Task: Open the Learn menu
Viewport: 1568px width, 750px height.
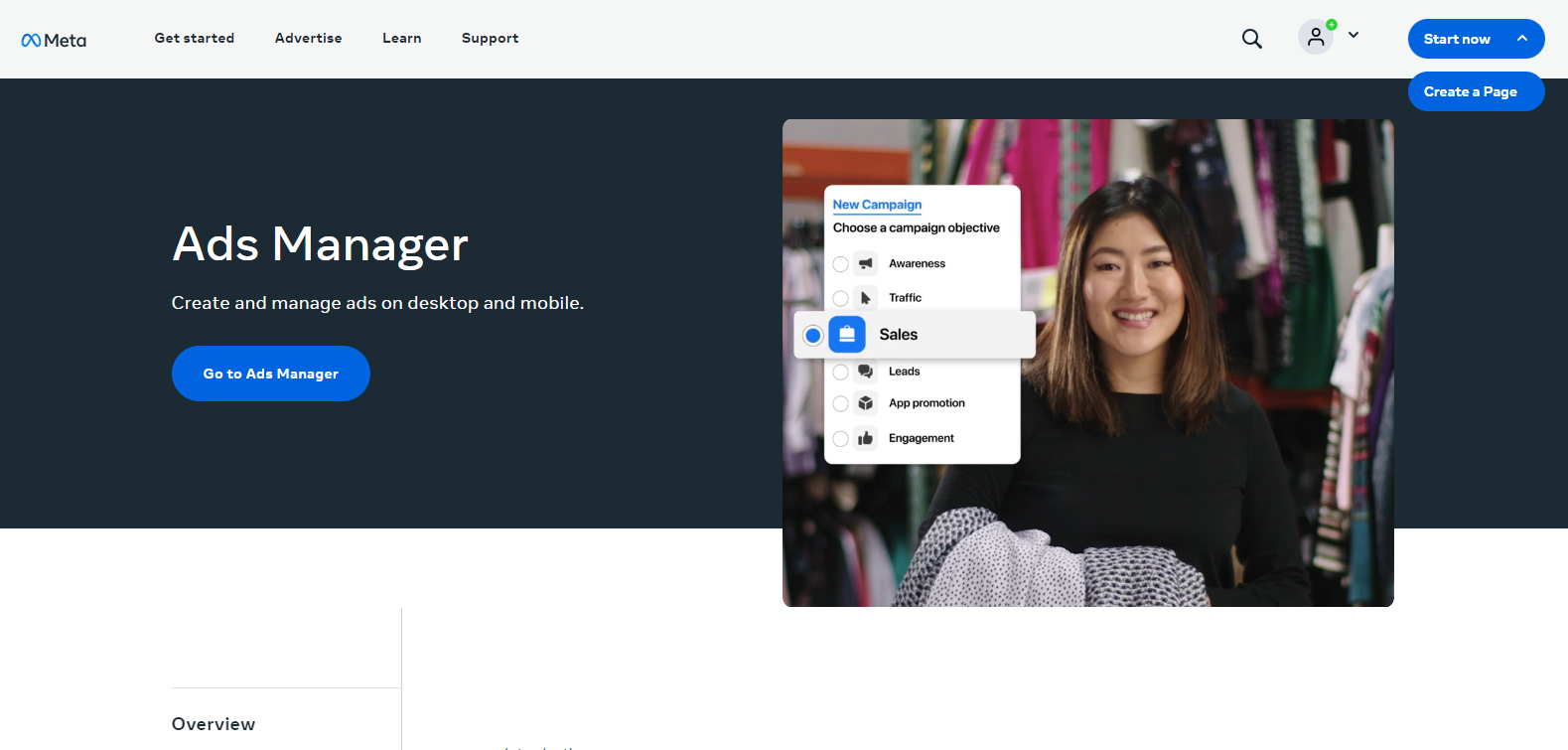Action: tap(402, 38)
